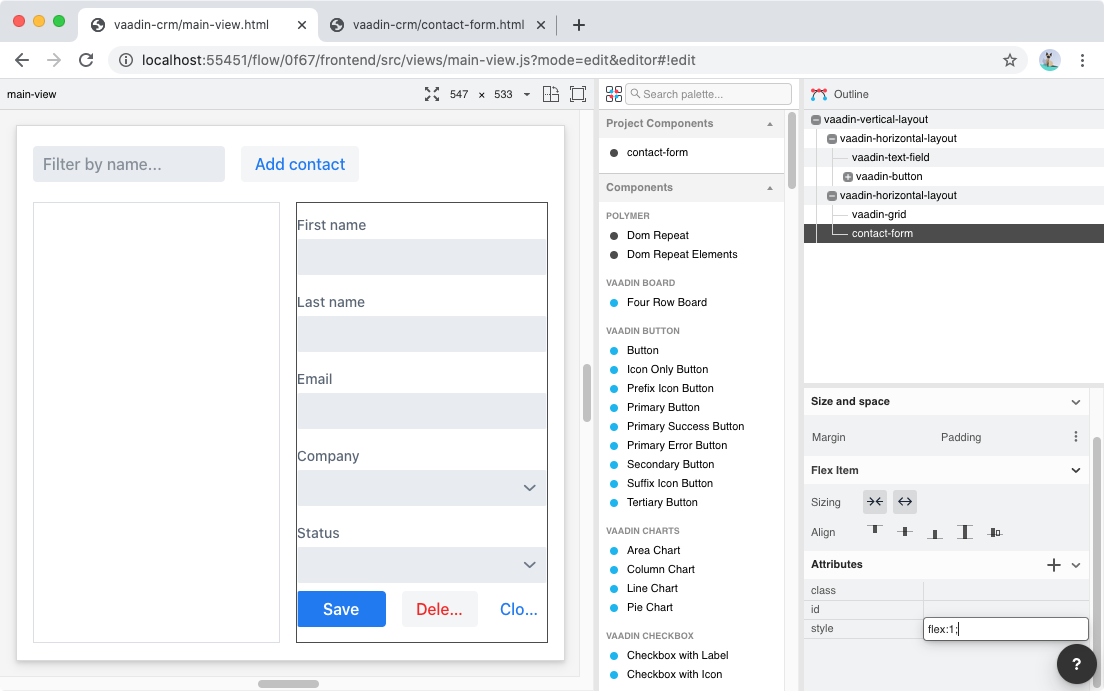
Task: Select the align top icon
Action: 875,532
